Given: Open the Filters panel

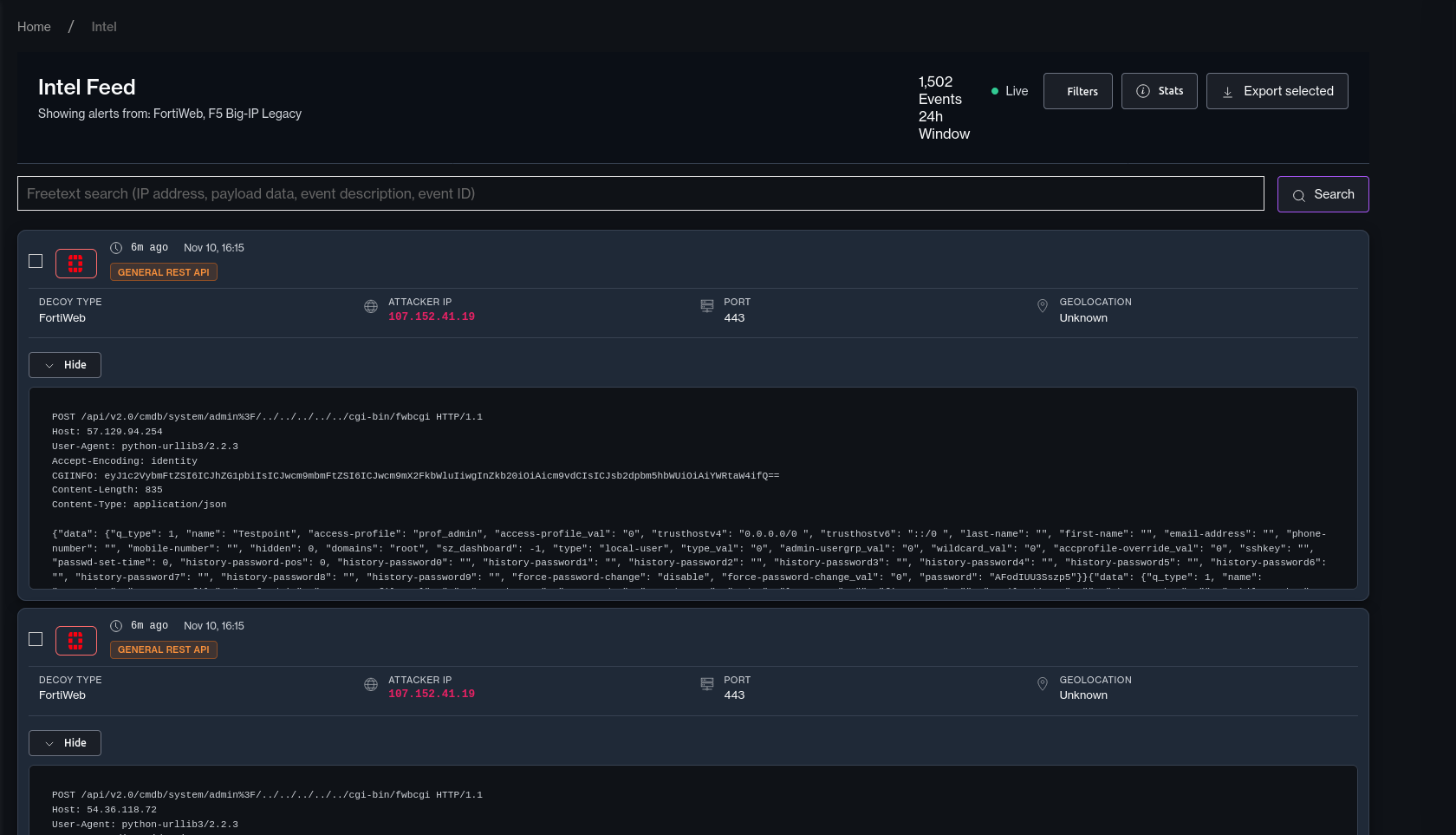Looking at the screenshot, I should tap(1077, 90).
